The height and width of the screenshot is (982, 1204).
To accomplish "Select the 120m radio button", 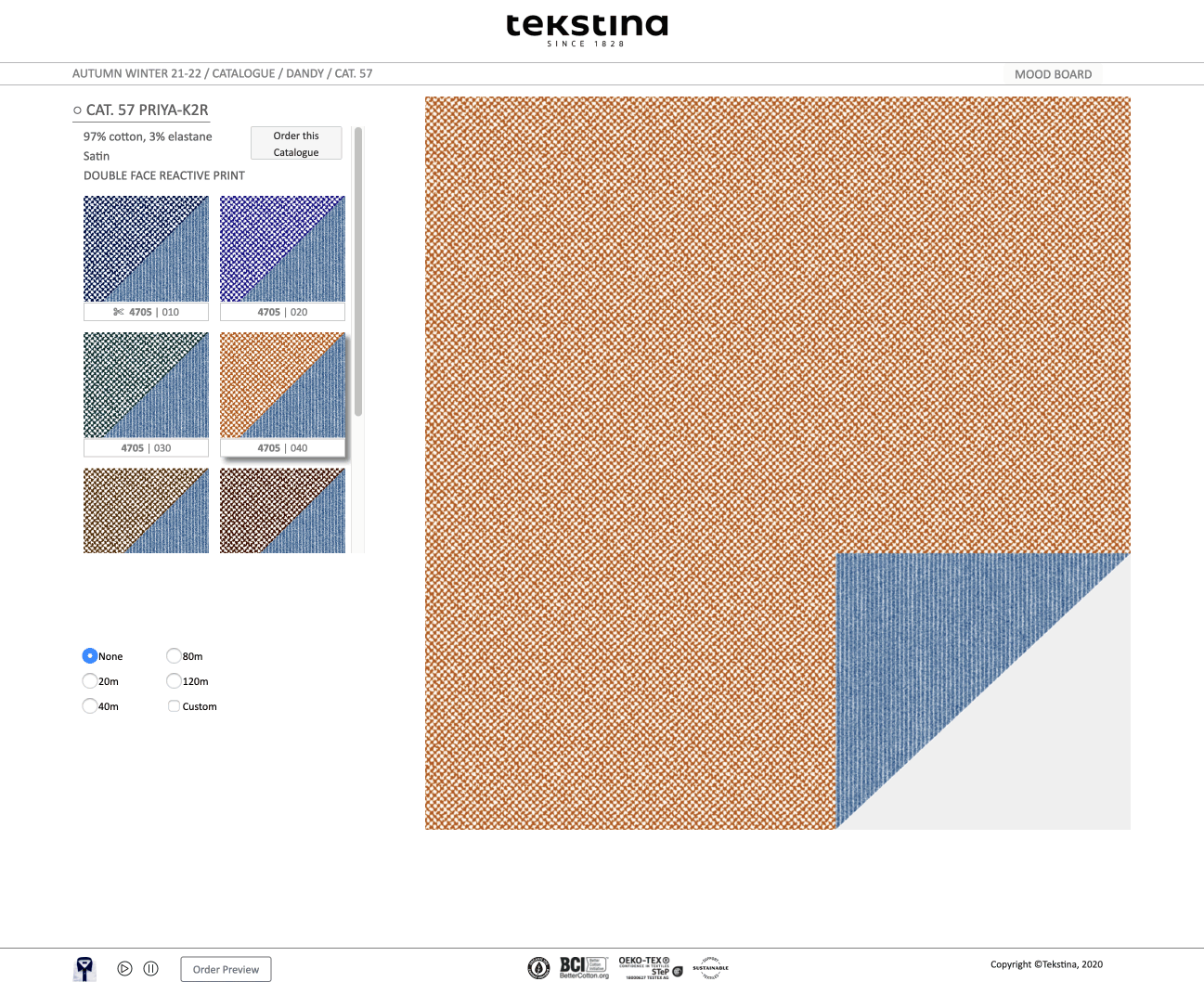I will [174, 680].
